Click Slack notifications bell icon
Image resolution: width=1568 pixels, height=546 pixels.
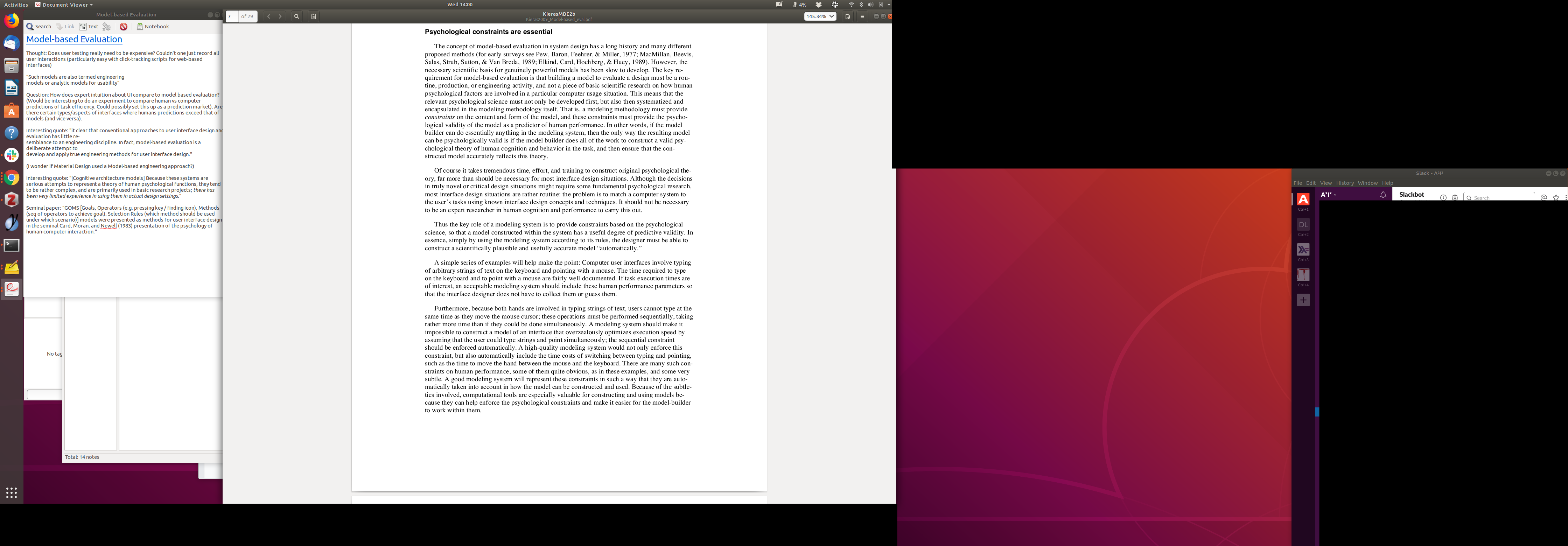tap(1383, 195)
